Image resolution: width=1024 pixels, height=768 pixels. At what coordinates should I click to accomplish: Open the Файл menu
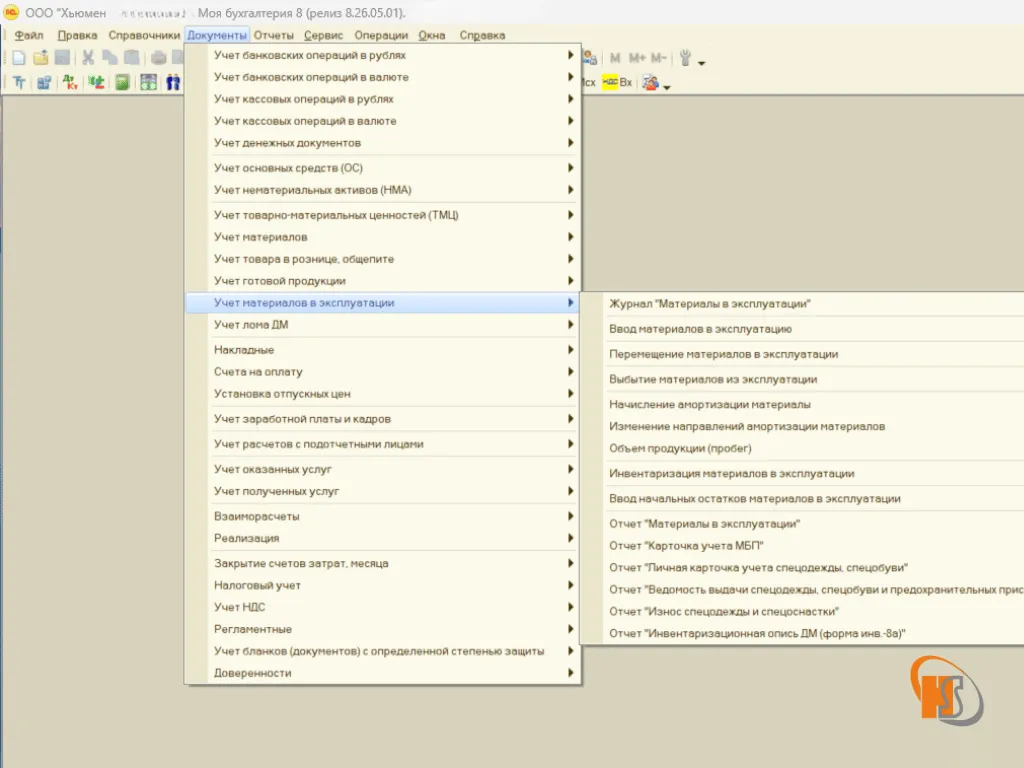(29, 35)
